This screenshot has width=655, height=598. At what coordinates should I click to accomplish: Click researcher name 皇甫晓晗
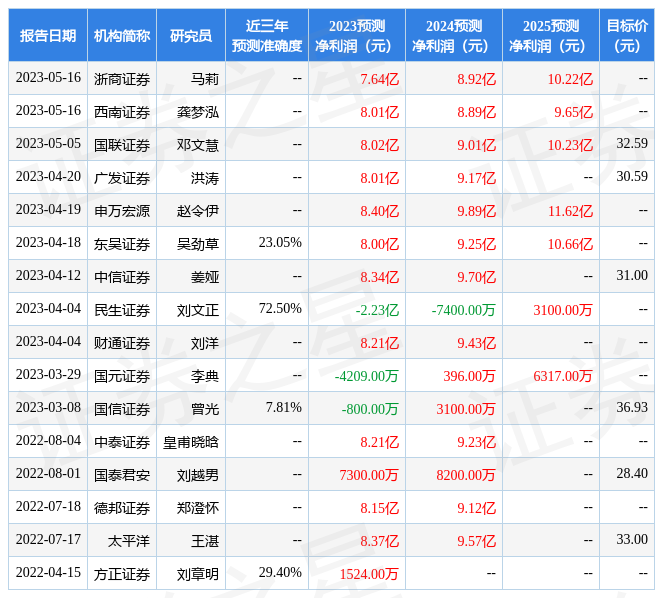click(x=191, y=442)
